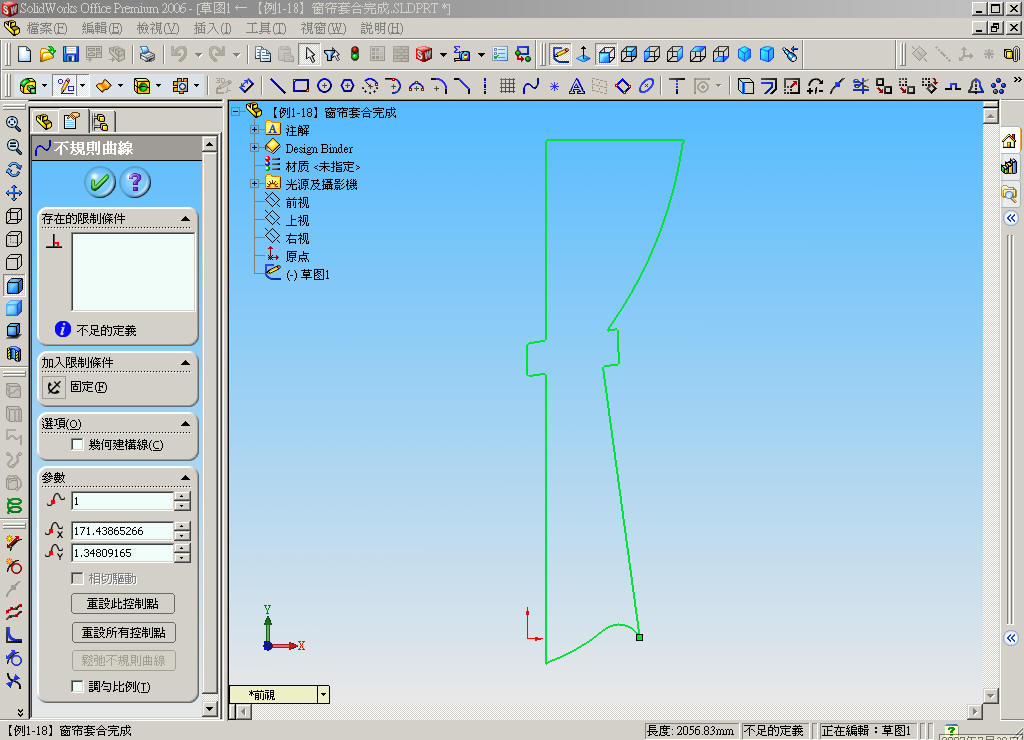Click the Isometric view cube icon
This screenshot has width=1024, height=740.
point(744,54)
